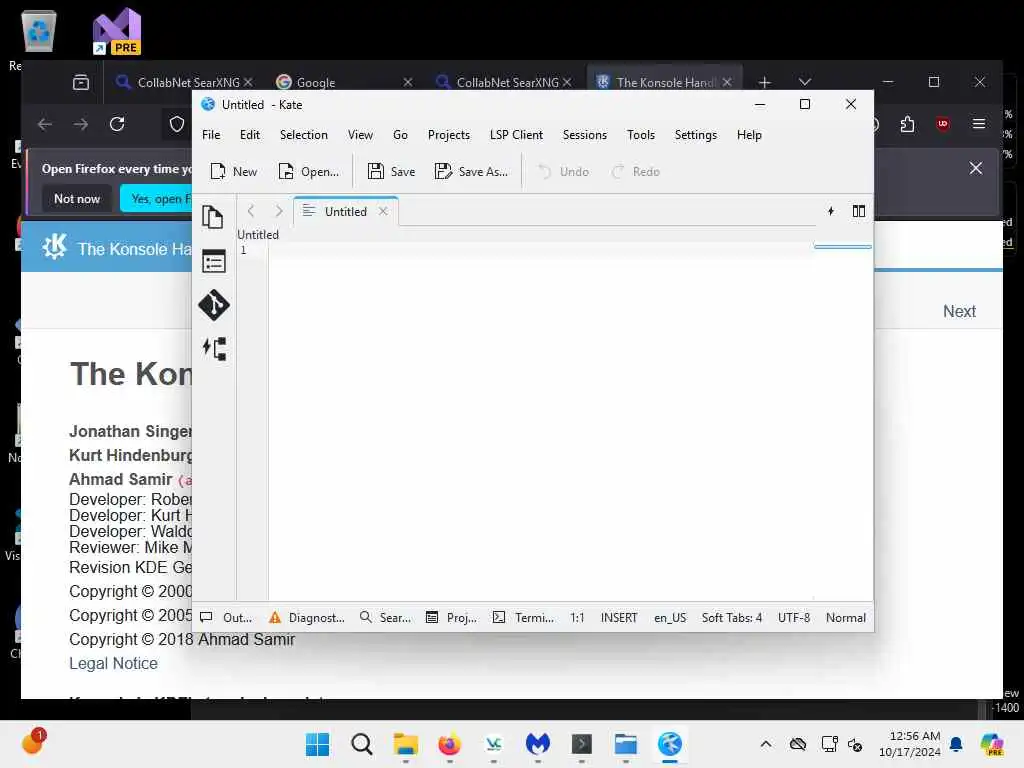Open Firefox application hamburger menu

pos(978,124)
